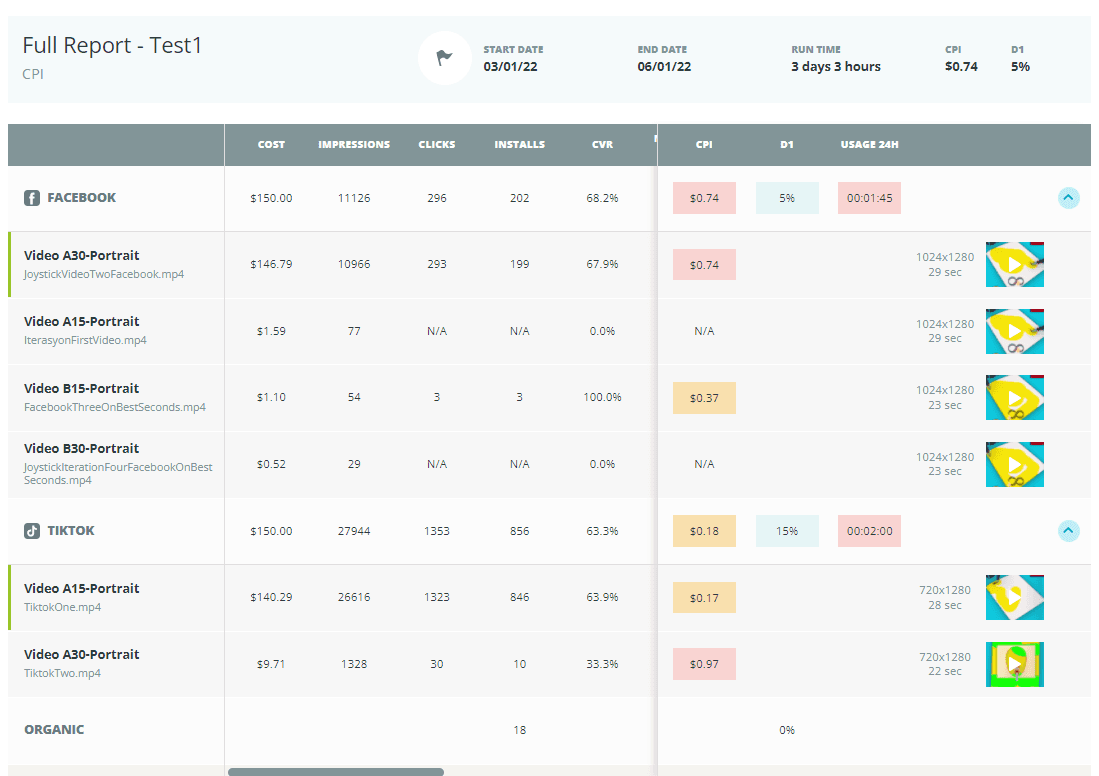Viewport: 1099px width, 776px height.
Task: Open the TiktokOne.mp4 video preview
Action: (1014, 597)
